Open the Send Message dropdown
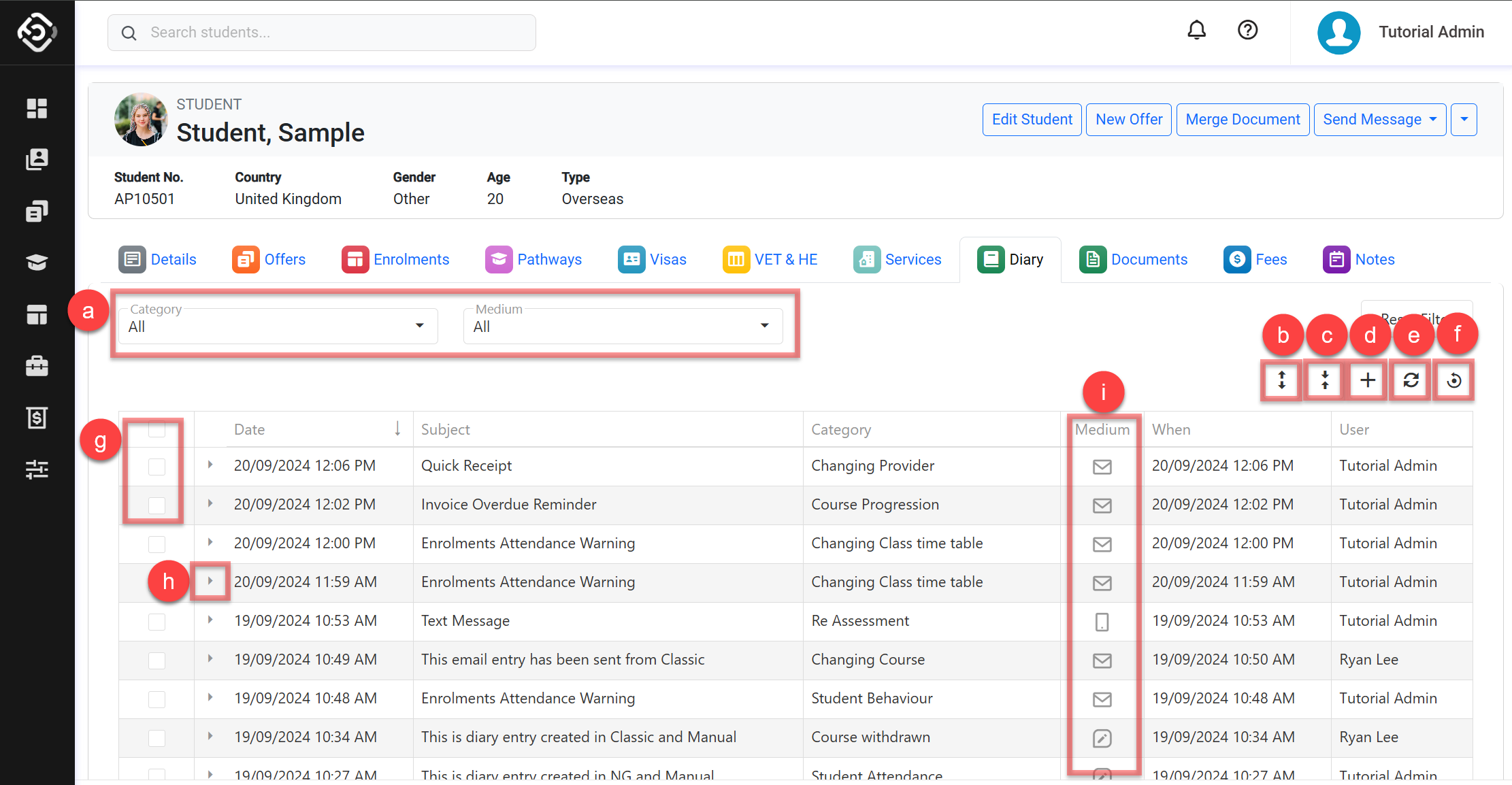The width and height of the screenshot is (1512, 785). click(x=1379, y=120)
